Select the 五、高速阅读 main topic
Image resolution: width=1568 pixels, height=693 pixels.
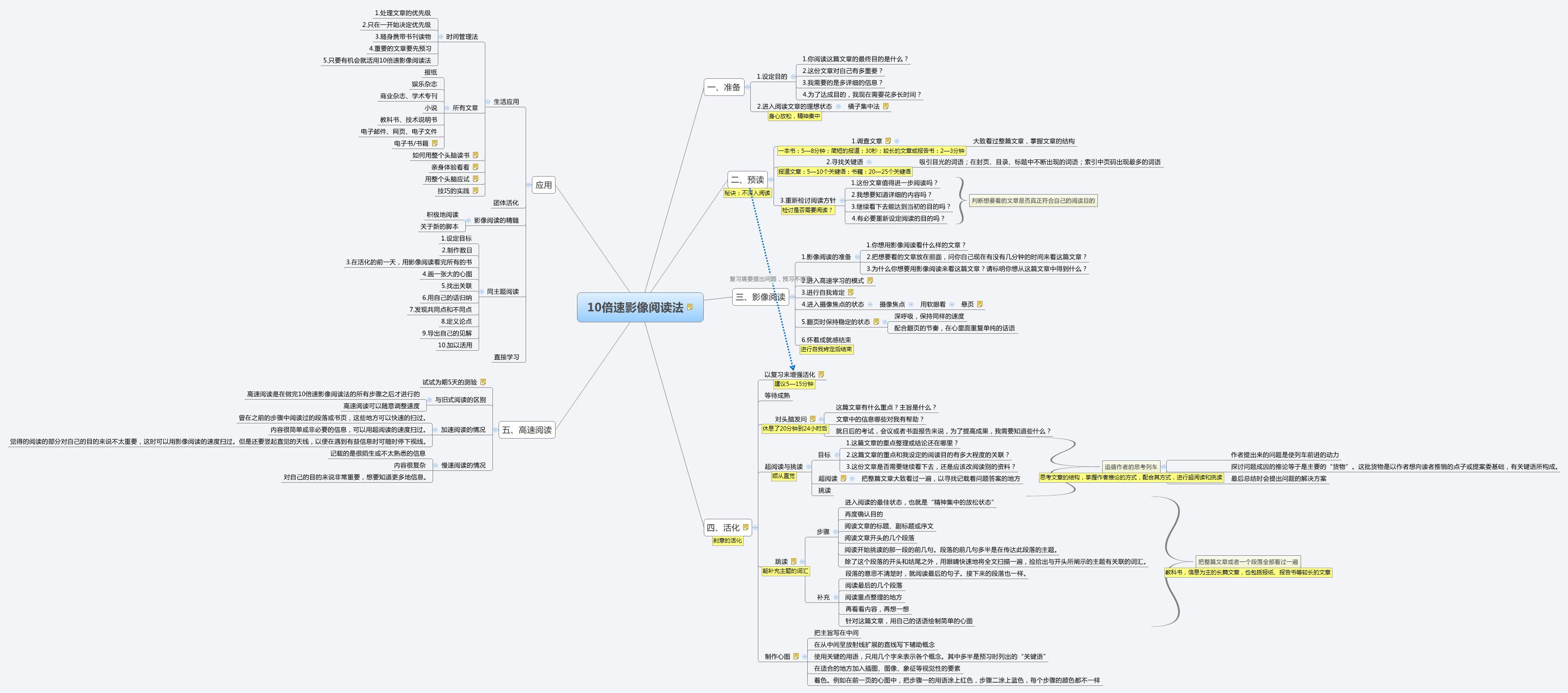coord(527,430)
